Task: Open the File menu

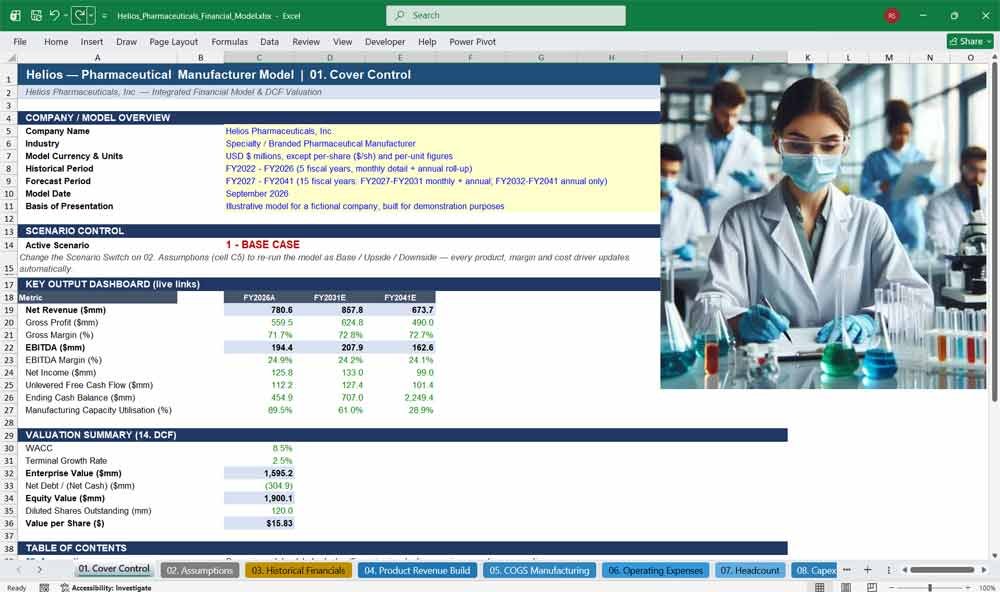Action: coord(20,41)
